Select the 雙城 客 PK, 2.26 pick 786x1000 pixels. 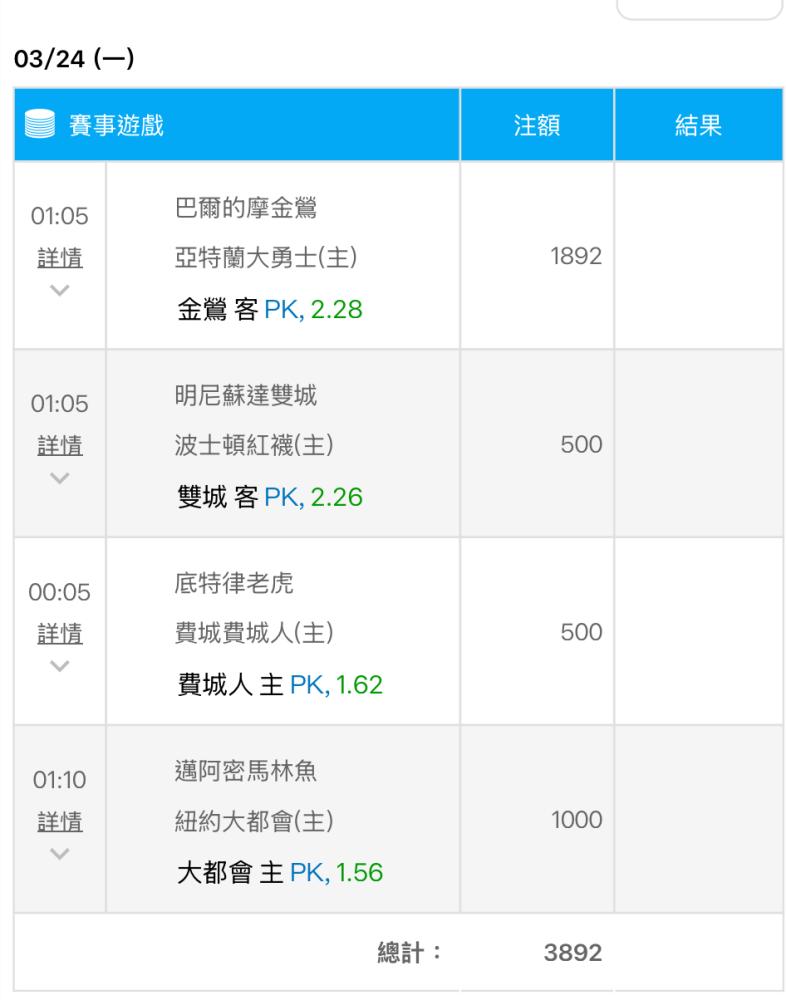tap(270, 497)
